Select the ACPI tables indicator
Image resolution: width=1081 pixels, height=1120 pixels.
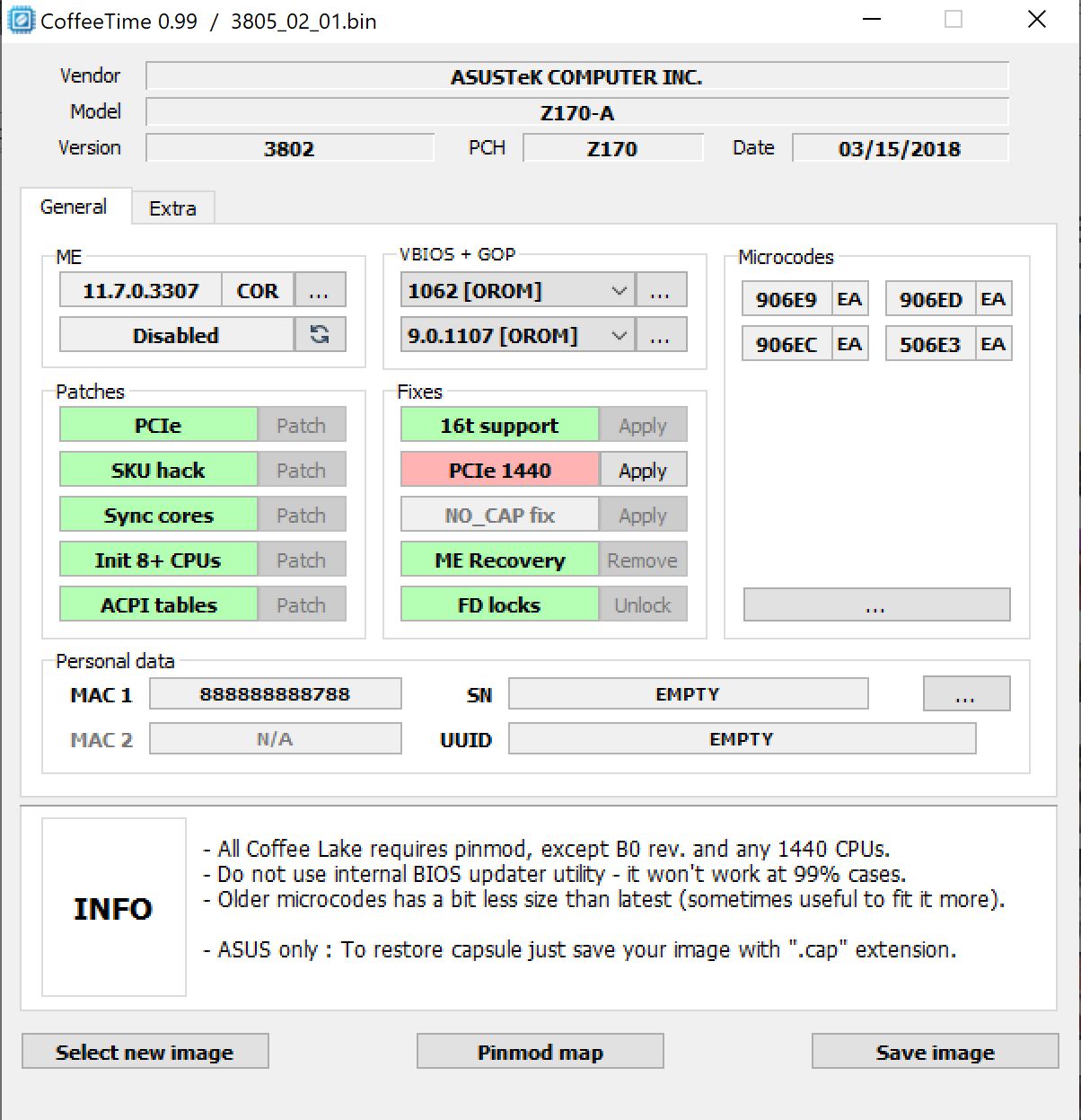click(x=158, y=604)
